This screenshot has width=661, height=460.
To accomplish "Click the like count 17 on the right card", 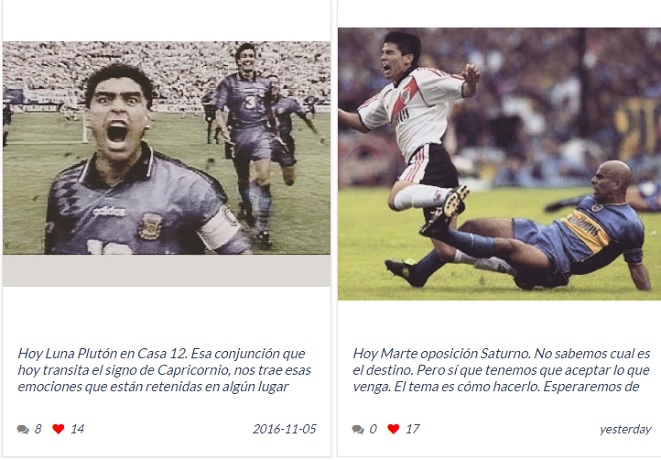I will click(413, 429).
